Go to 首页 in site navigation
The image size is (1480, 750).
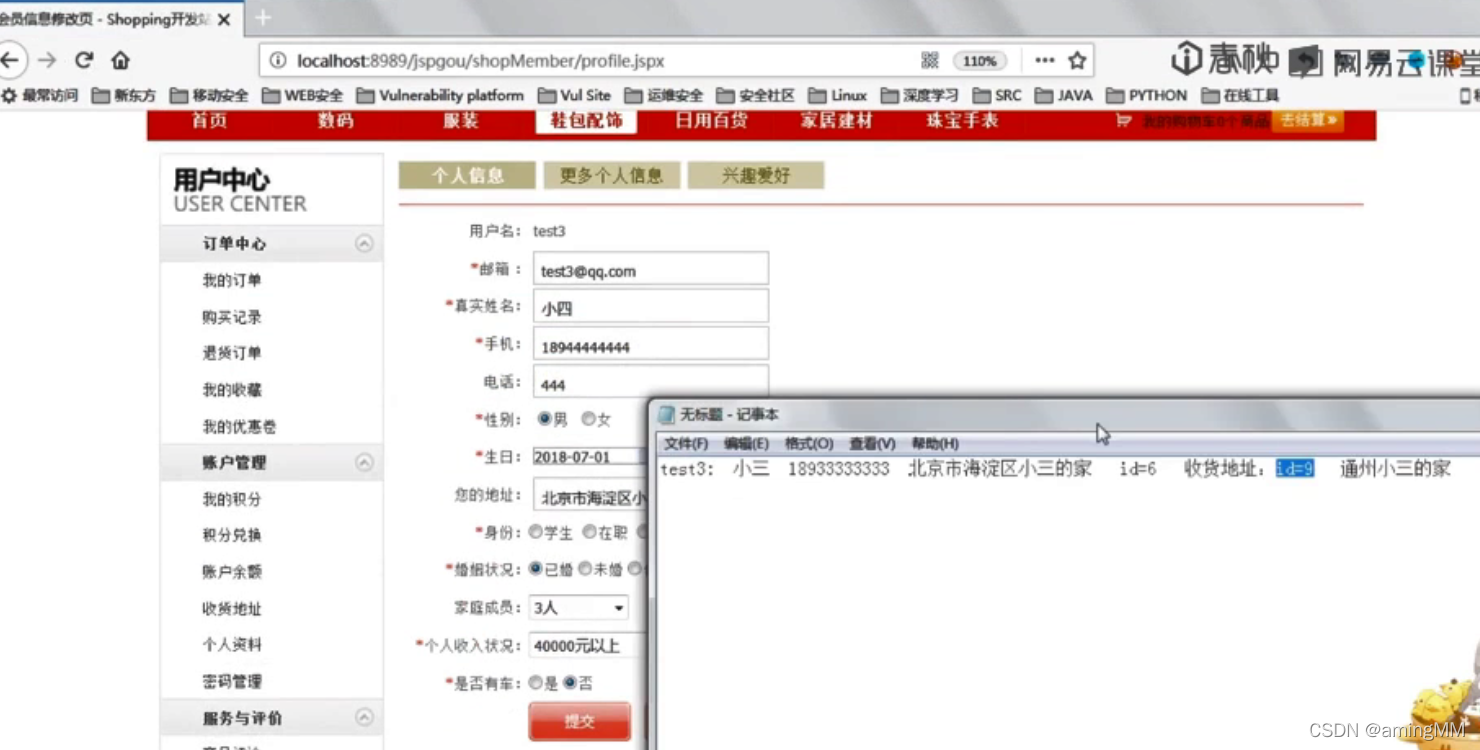point(209,121)
